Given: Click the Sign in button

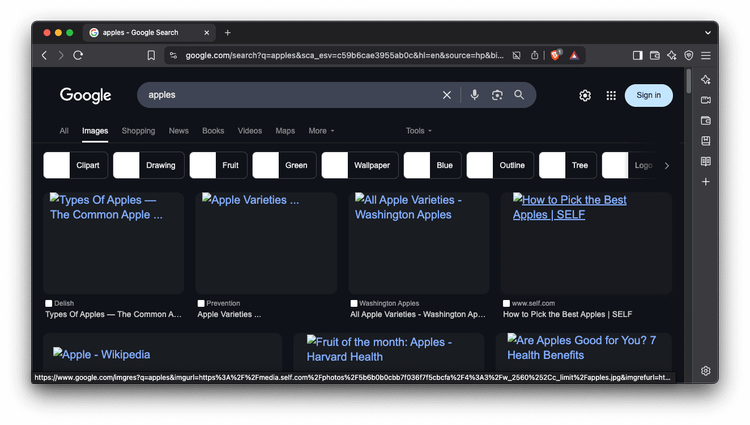Looking at the screenshot, I should [649, 95].
